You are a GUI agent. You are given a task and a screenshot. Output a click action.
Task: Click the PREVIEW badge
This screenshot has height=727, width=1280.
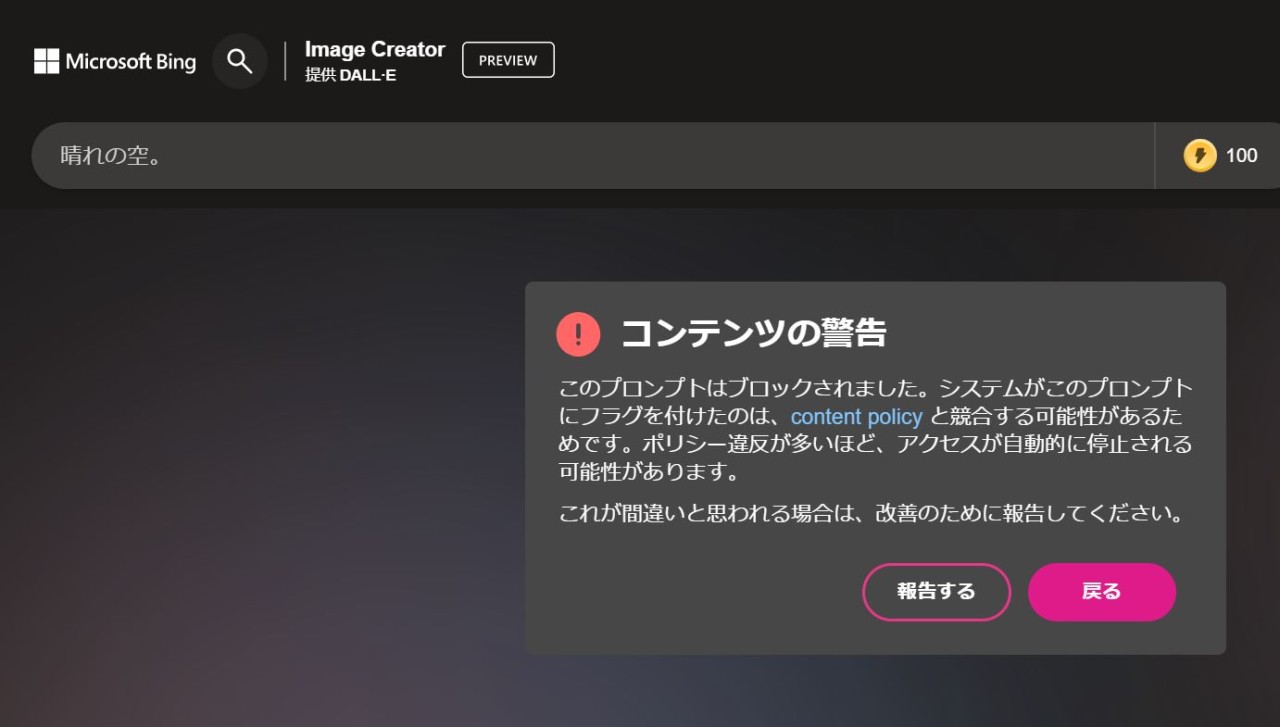507,60
